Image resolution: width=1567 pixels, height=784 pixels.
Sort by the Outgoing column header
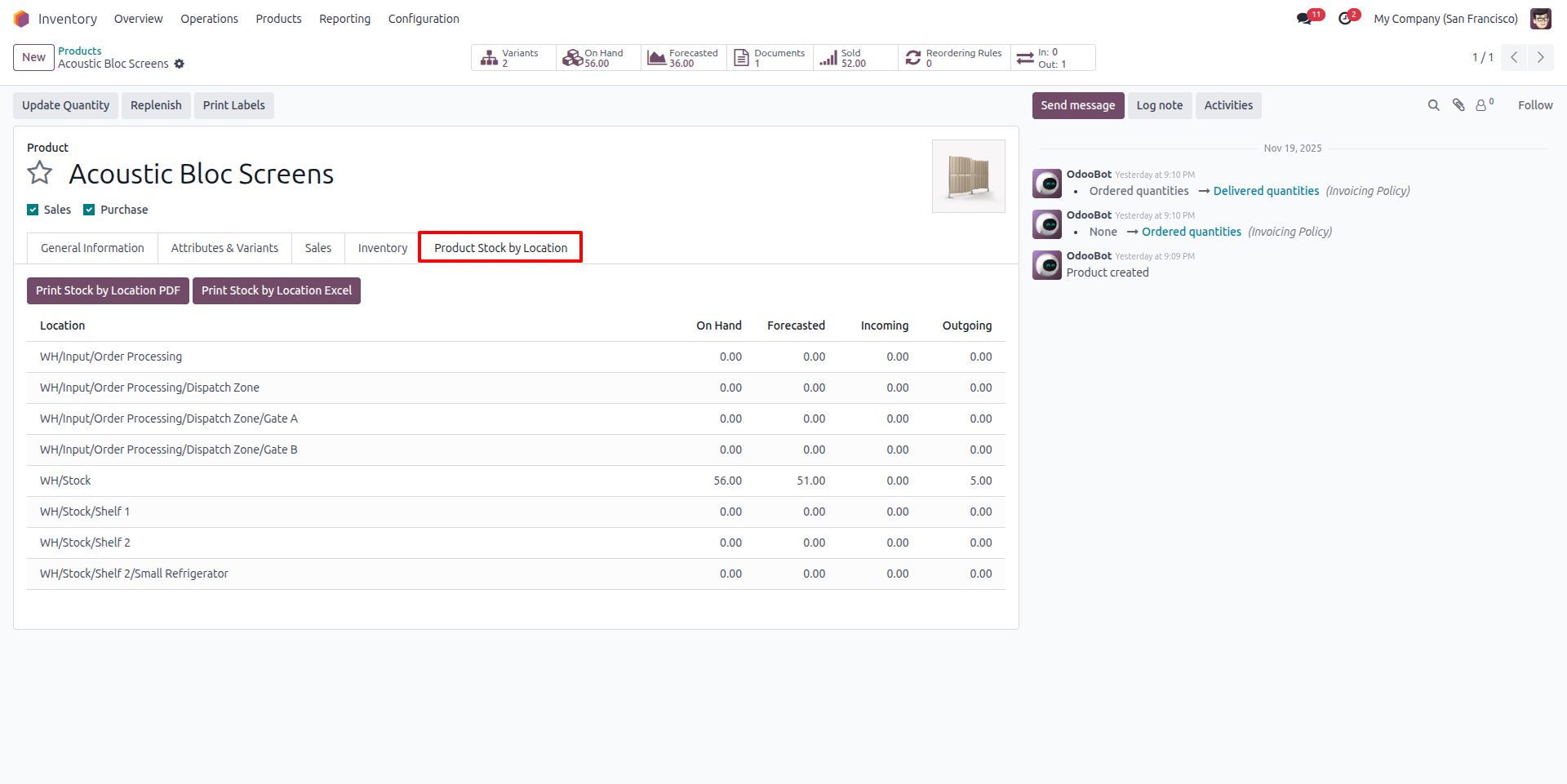click(967, 326)
